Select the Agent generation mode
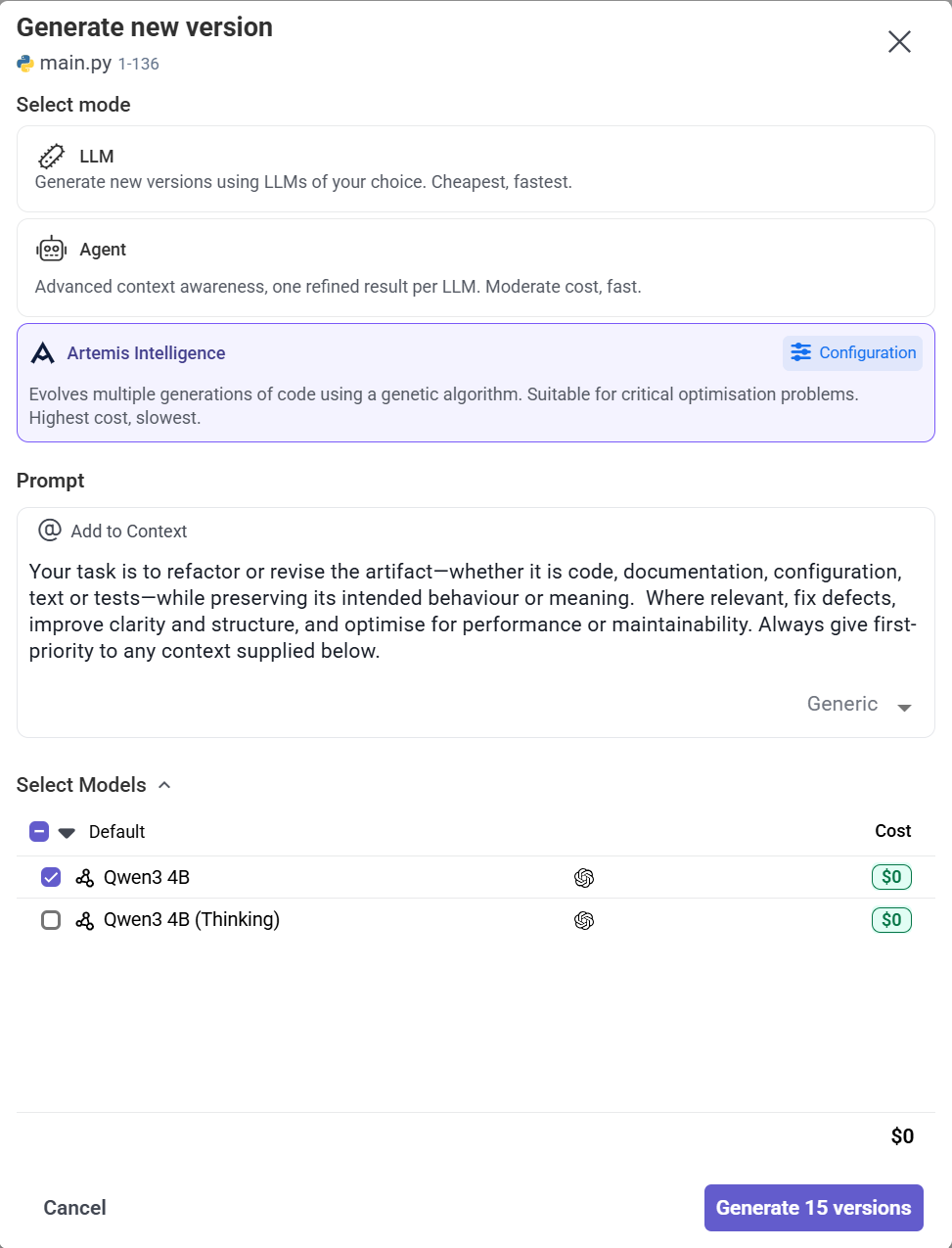Screen dimensions: 952x1248 tap(476, 267)
